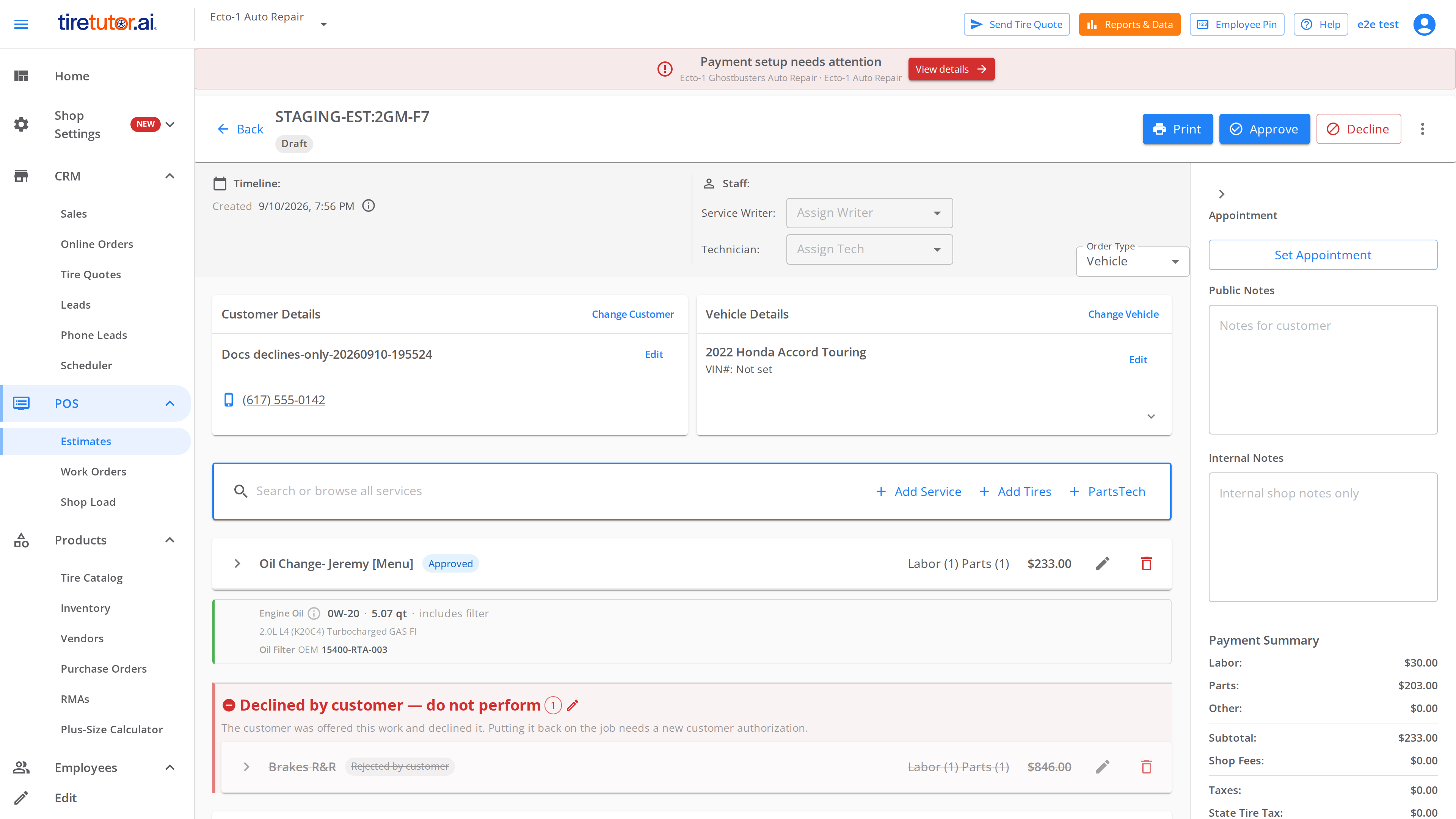Click the tiretutor.ai logo
This screenshot has width=1456, height=819.
coord(107,23)
